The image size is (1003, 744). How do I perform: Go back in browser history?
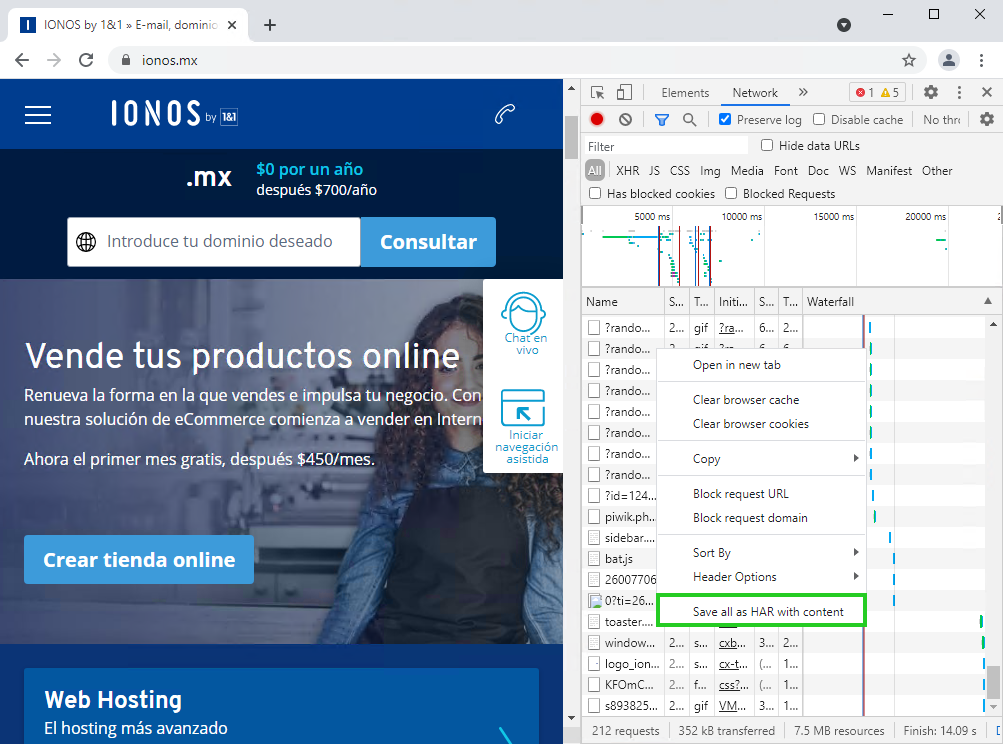[x=22, y=60]
